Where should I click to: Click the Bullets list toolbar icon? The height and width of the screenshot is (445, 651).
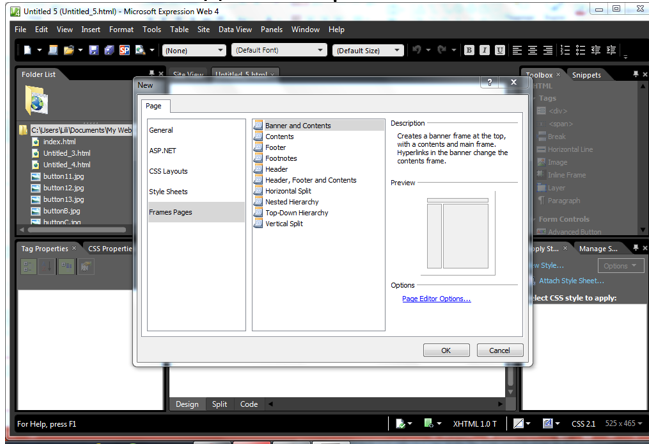pos(580,50)
